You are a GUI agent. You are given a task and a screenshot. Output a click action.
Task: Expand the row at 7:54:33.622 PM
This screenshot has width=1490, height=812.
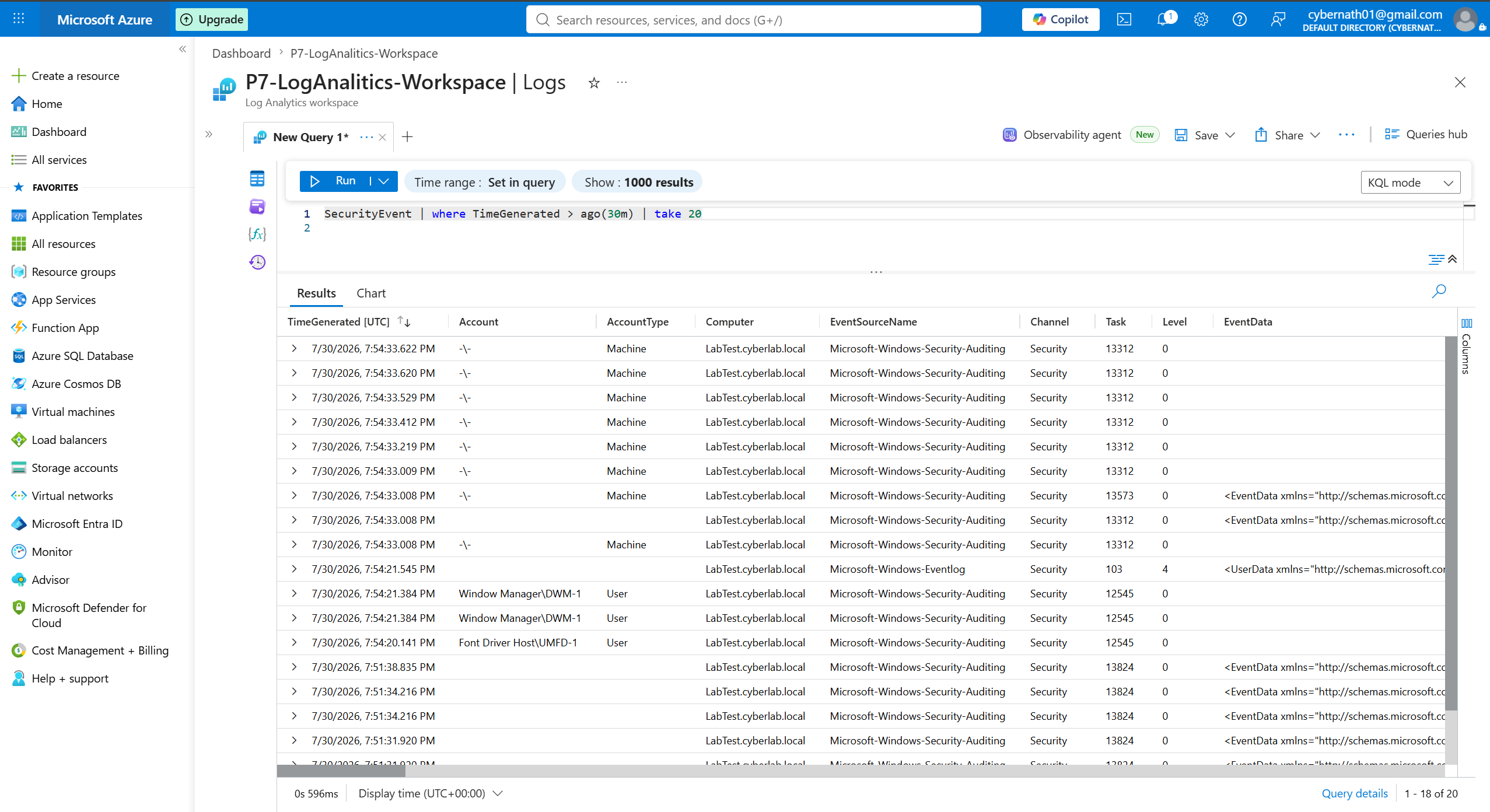[294, 349]
